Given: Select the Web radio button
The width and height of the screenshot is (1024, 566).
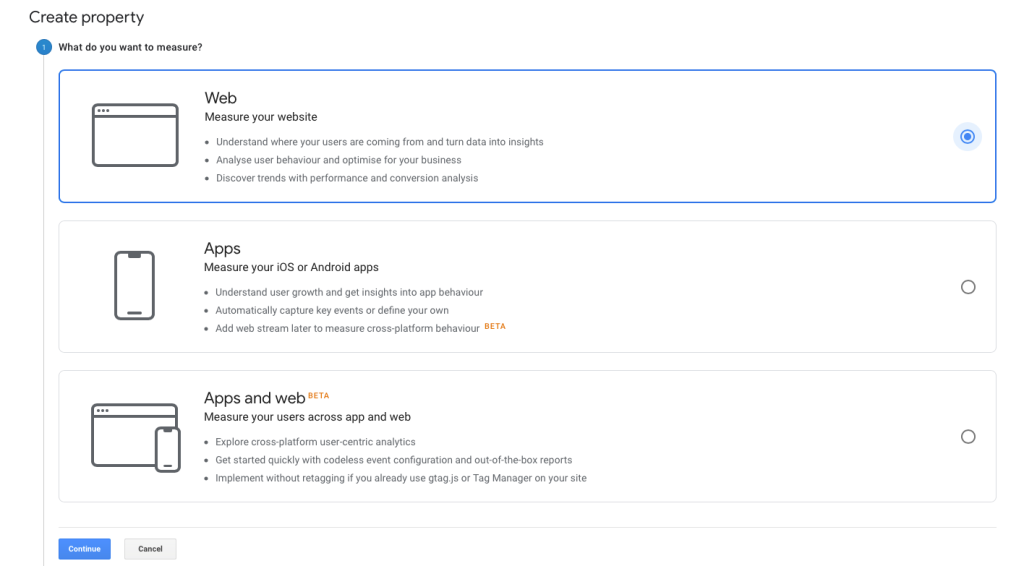Looking at the screenshot, I should pyautogui.click(x=967, y=137).
